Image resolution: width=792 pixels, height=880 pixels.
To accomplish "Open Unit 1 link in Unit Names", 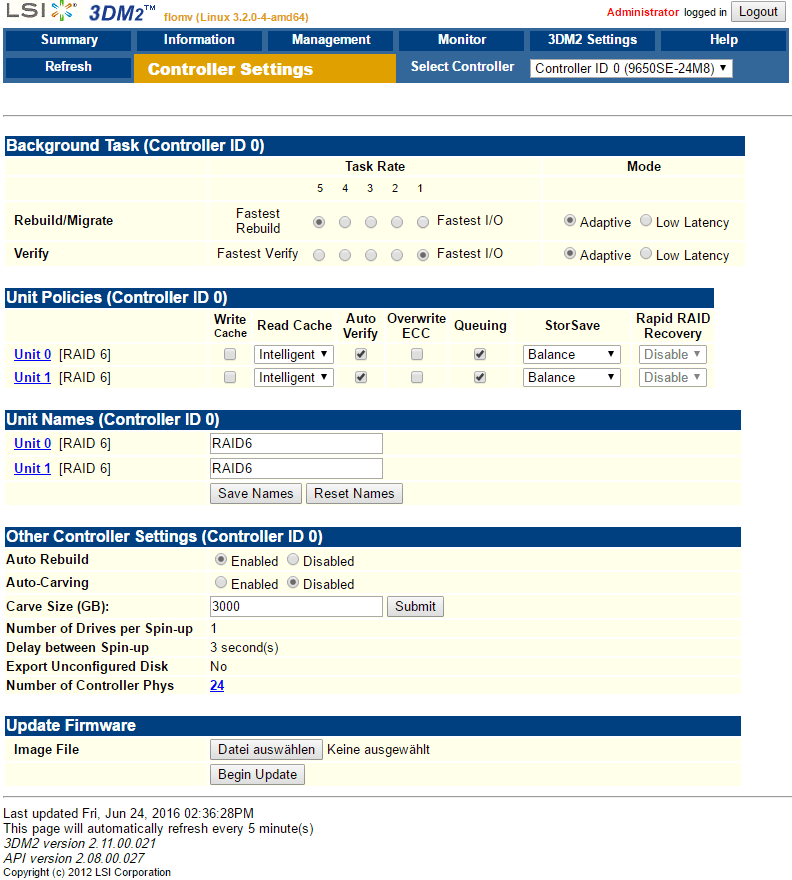I will [33, 469].
